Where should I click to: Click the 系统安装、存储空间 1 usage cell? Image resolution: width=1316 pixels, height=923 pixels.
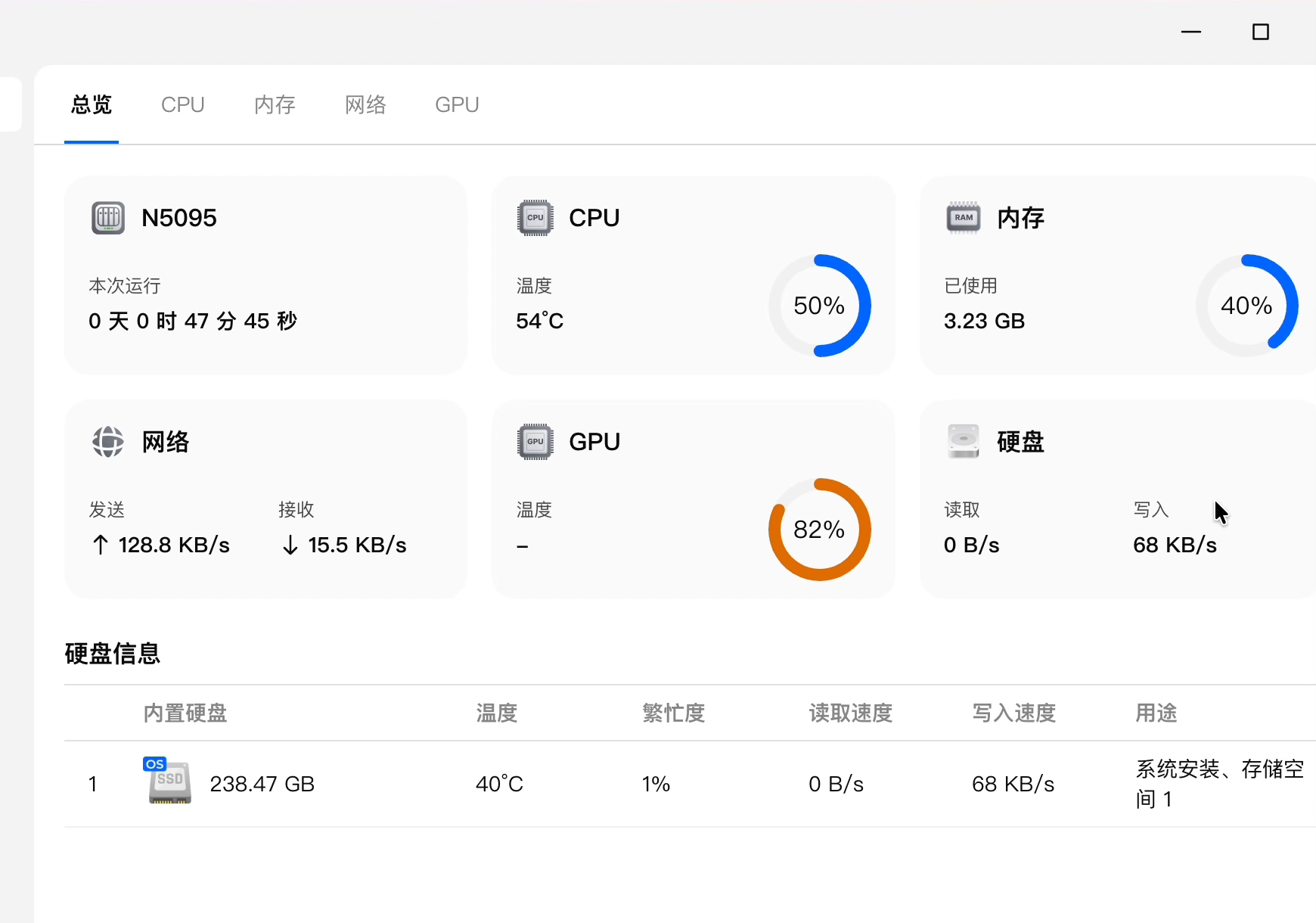point(1220,784)
